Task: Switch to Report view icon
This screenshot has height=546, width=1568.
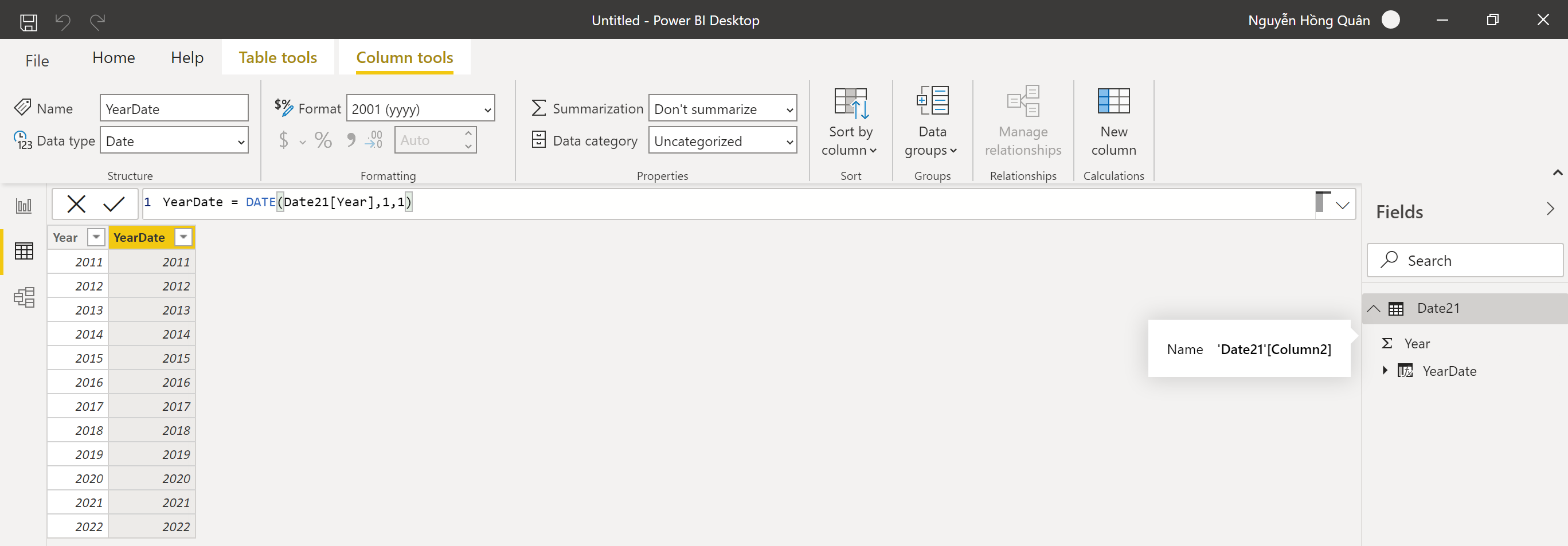Action: pyautogui.click(x=24, y=206)
